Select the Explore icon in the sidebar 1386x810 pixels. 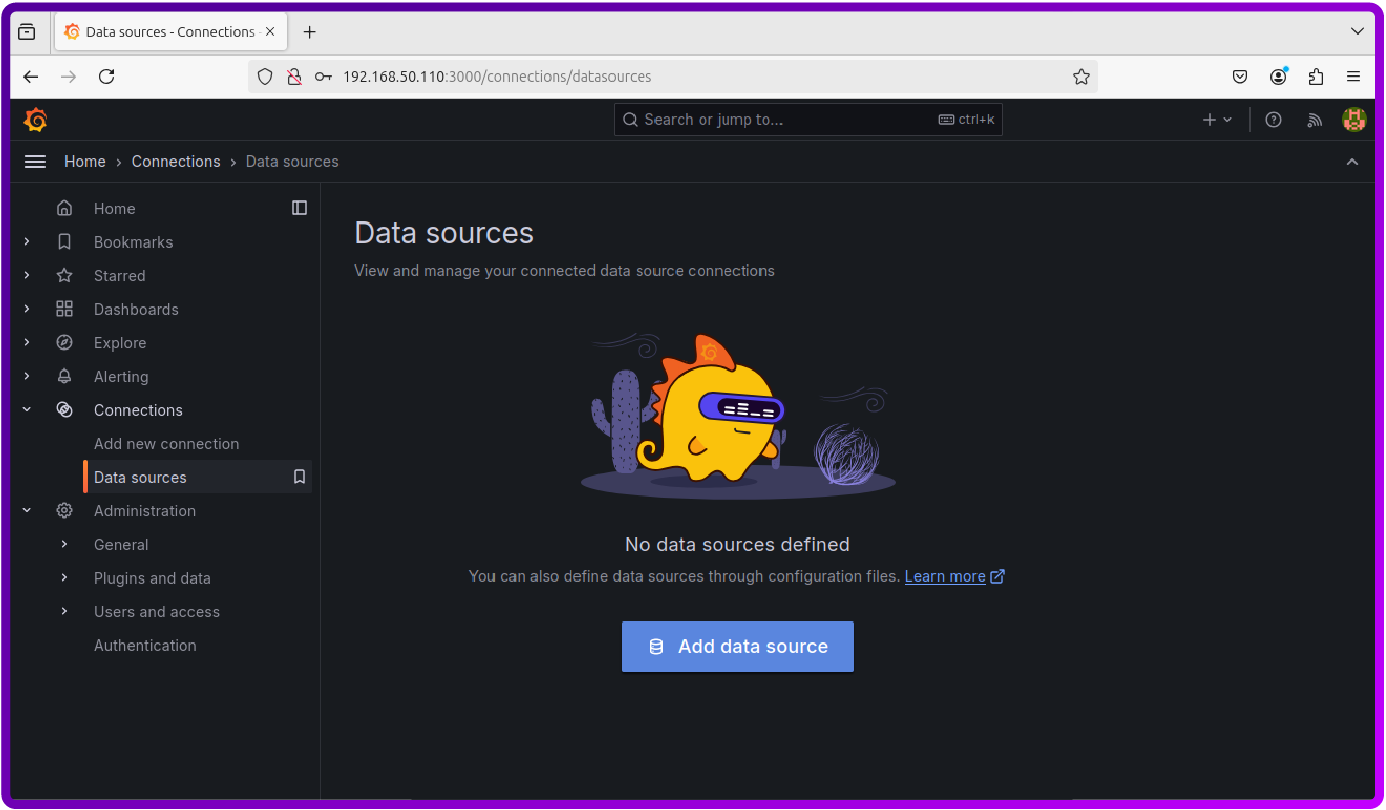pyautogui.click(x=64, y=342)
